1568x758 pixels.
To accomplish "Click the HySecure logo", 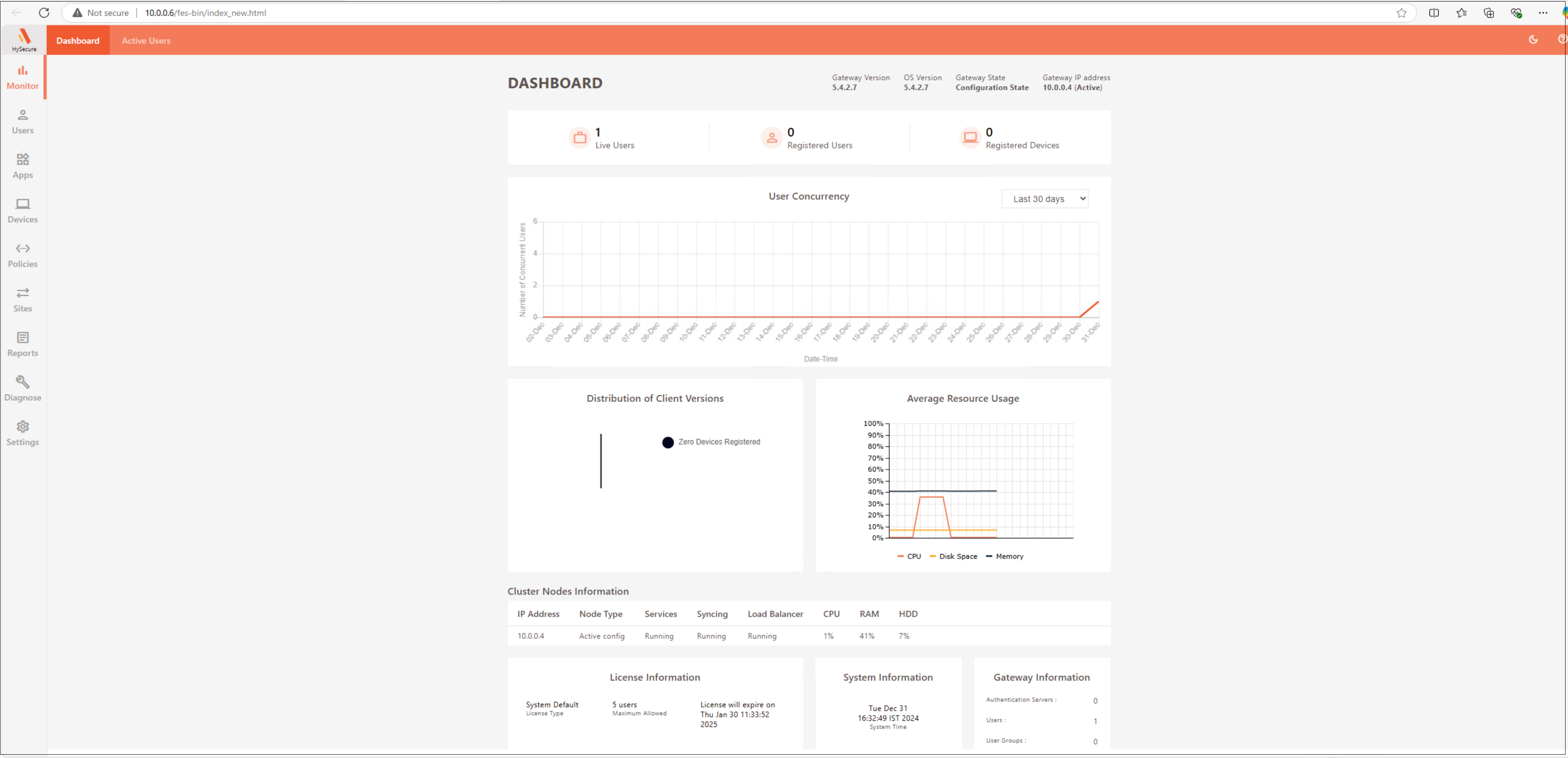I will tap(24, 40).
